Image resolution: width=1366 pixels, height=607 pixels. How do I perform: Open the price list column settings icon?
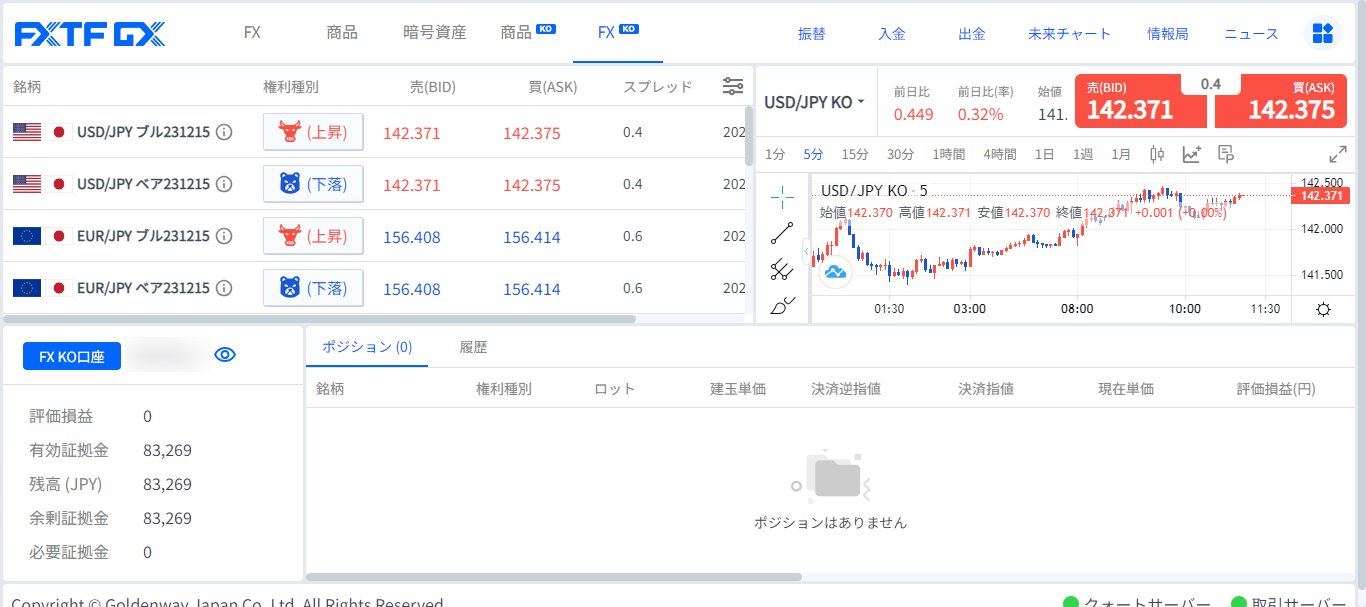[733, 87]
